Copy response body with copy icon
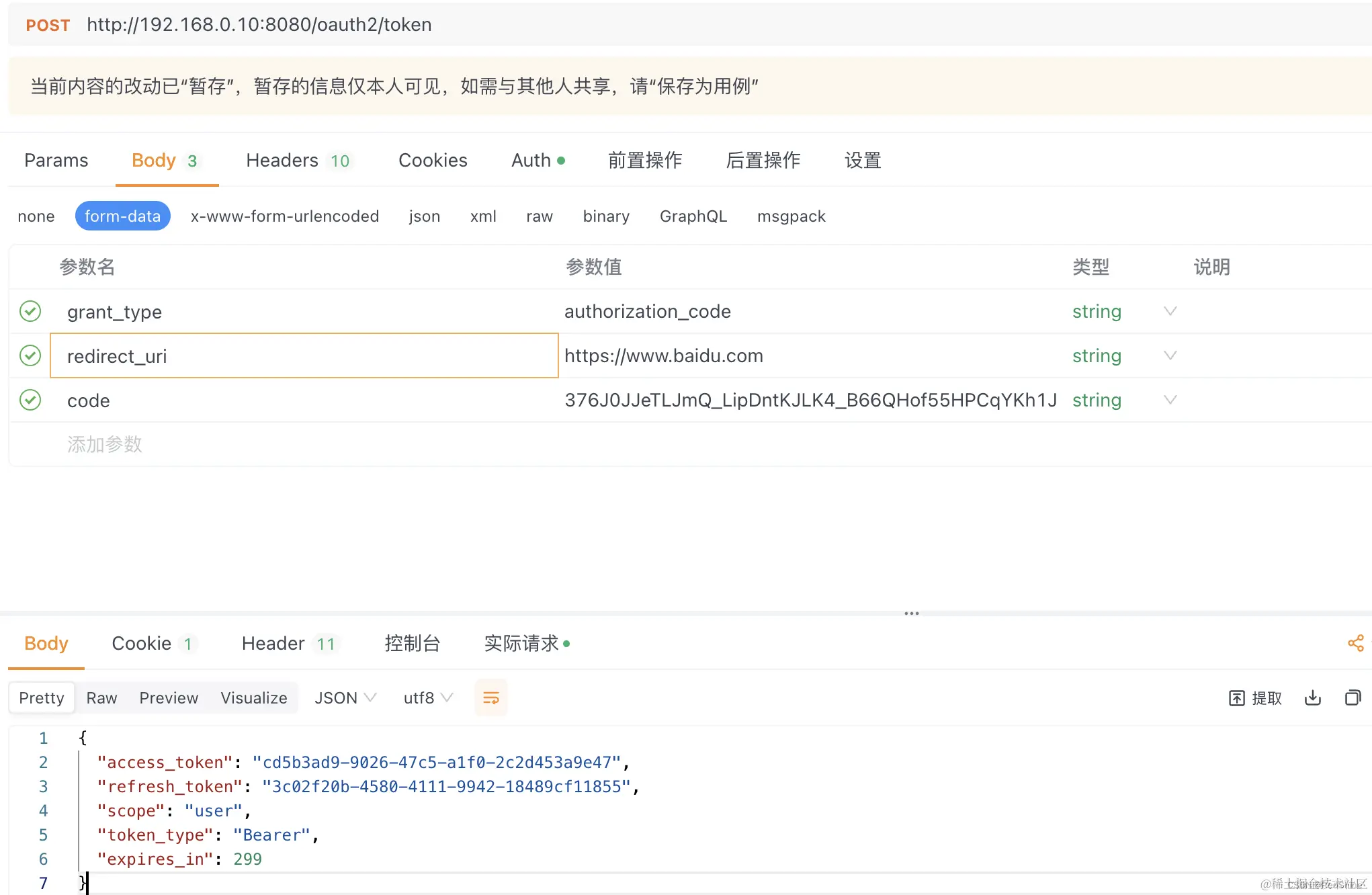The image size is (1372, 895). point(1353,697)
